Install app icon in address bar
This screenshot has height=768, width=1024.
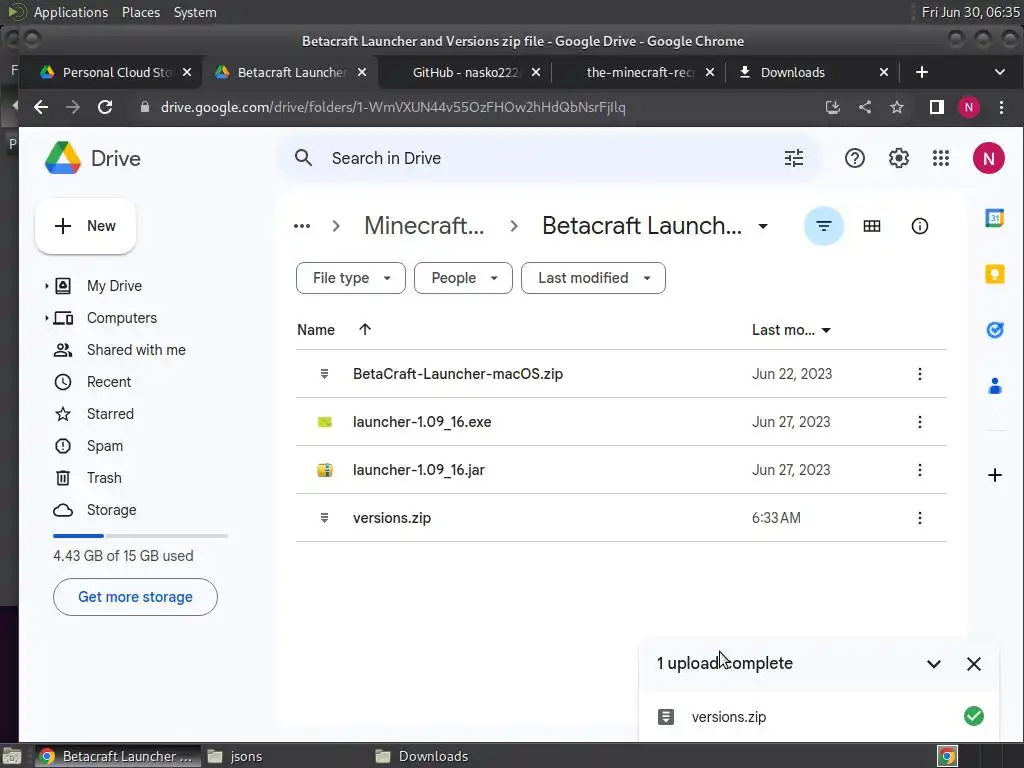click(832, 107)
